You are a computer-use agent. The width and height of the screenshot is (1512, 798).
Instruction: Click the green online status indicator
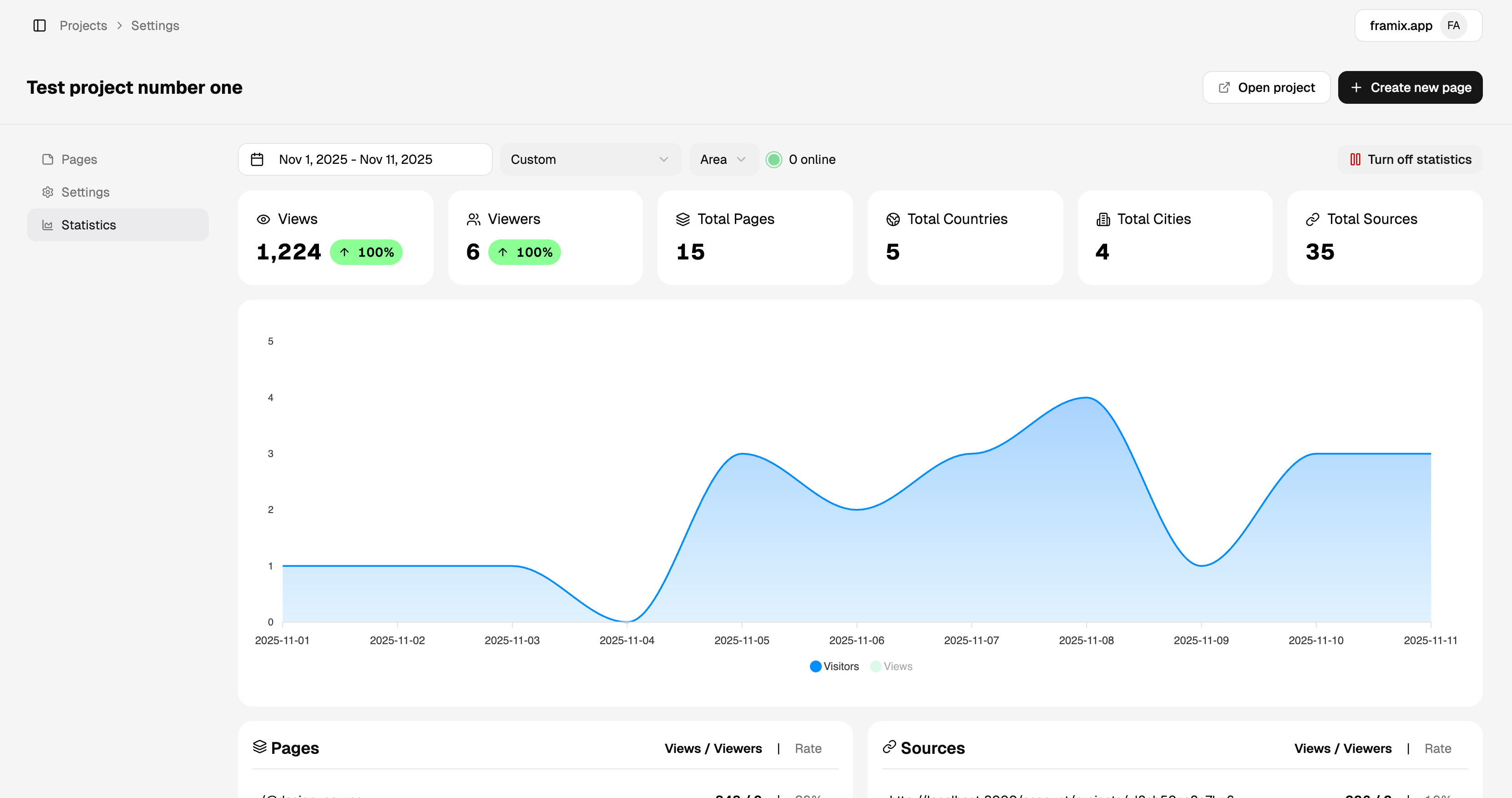(x=774, y=159)
